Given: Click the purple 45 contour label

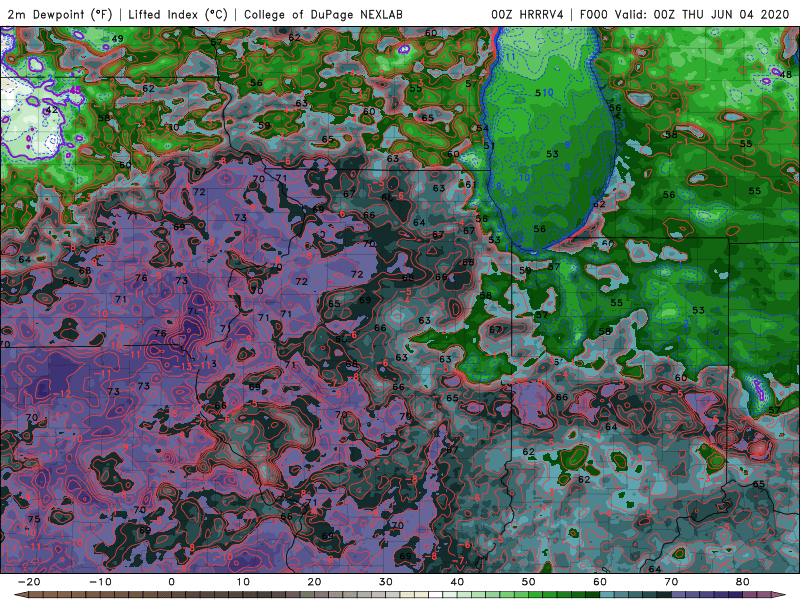Looking at the screenshot, I should click(x=76, y=90).
